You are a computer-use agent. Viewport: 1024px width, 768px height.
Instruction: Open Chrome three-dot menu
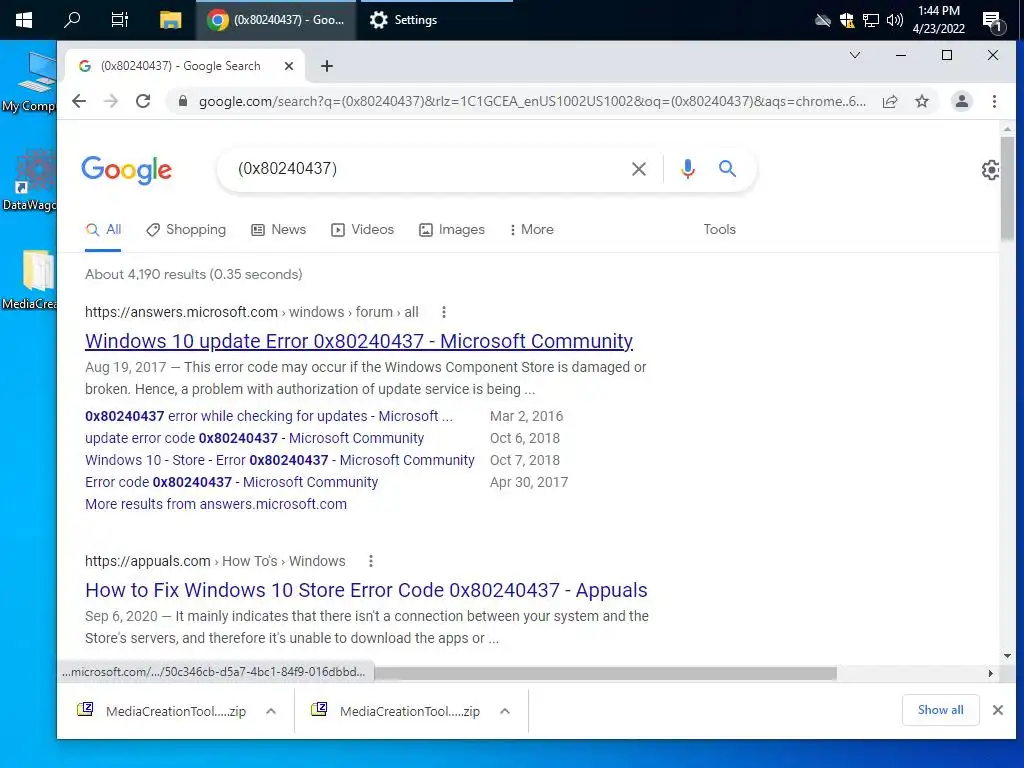click(x=994, y=101)
